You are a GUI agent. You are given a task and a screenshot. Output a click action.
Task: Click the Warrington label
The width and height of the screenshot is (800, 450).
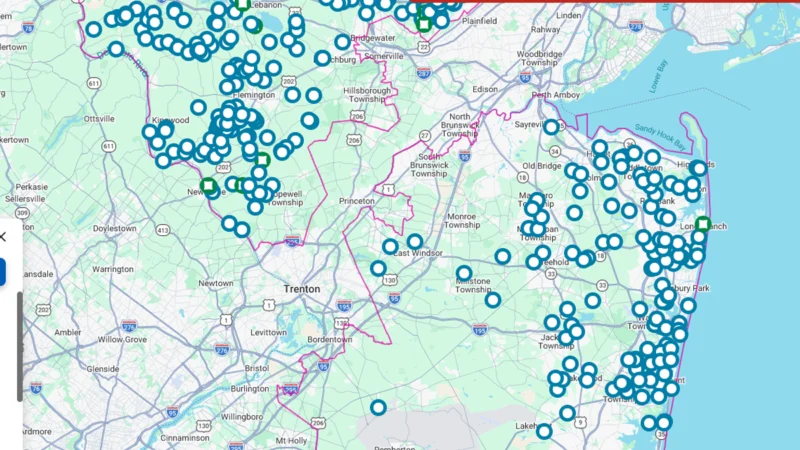(x=113, y=268)
